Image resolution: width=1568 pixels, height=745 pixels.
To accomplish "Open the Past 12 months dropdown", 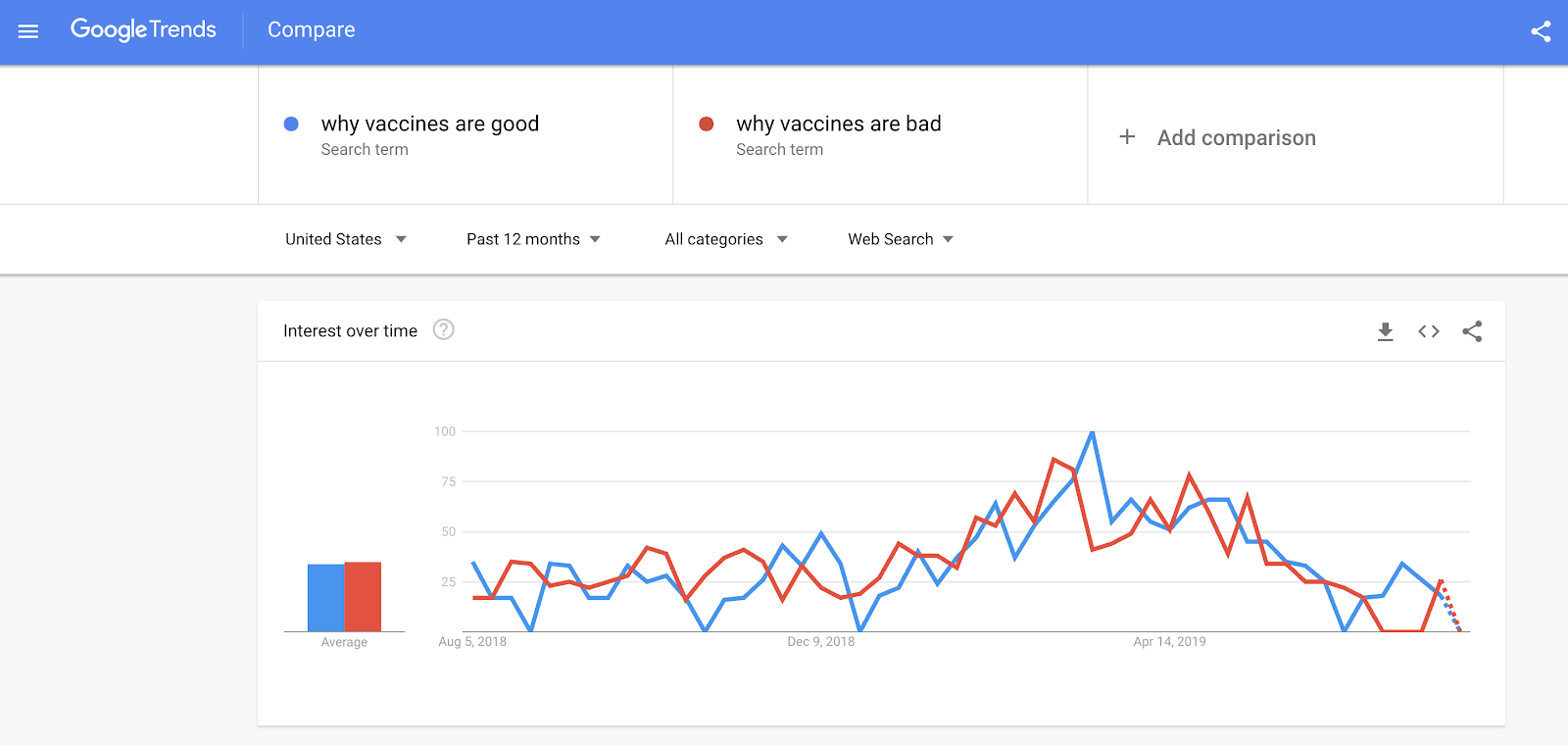I will (x=533, y=239).
